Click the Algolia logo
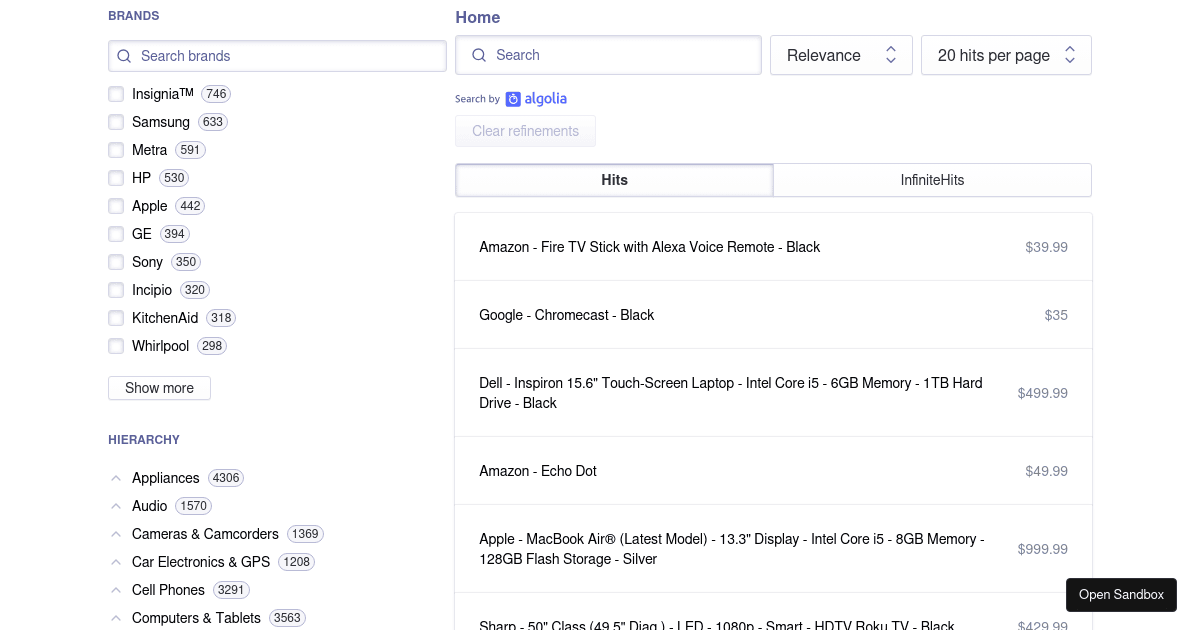Viewport: 1200px width, 630px height. point(537,99)
